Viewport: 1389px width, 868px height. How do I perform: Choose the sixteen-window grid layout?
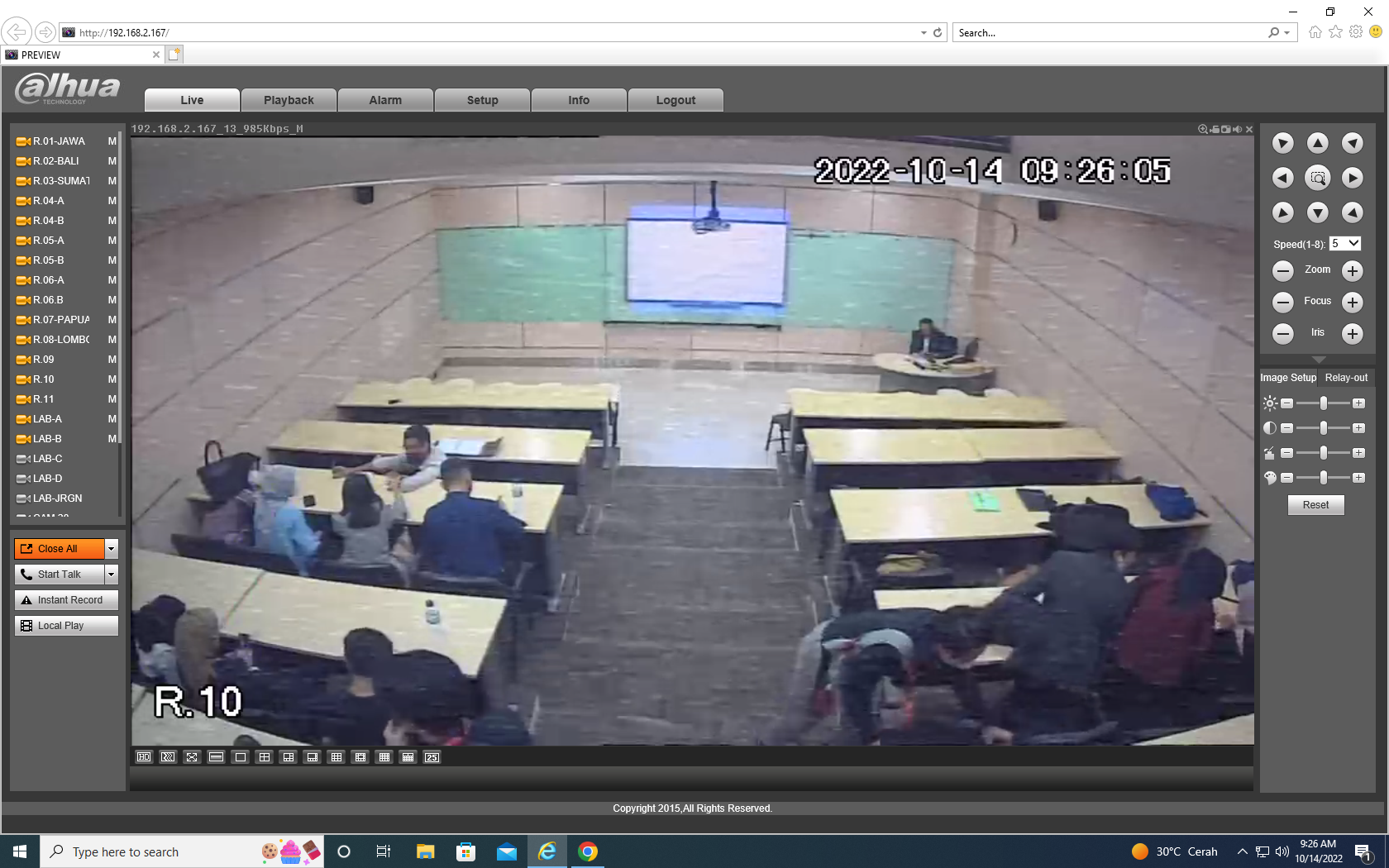pos(384,757)
